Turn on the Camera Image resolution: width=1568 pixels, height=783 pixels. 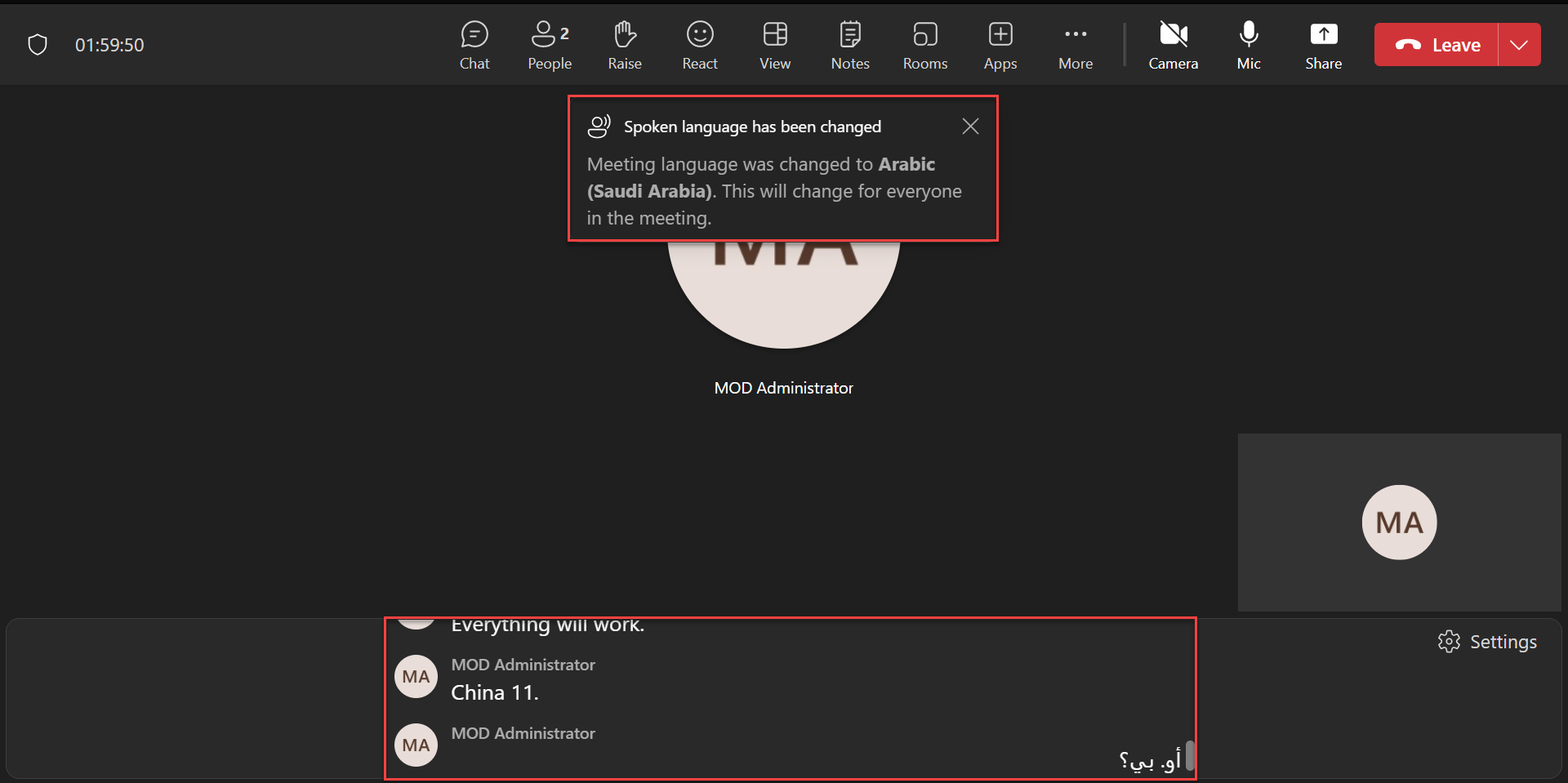[x=1173, y=45]
